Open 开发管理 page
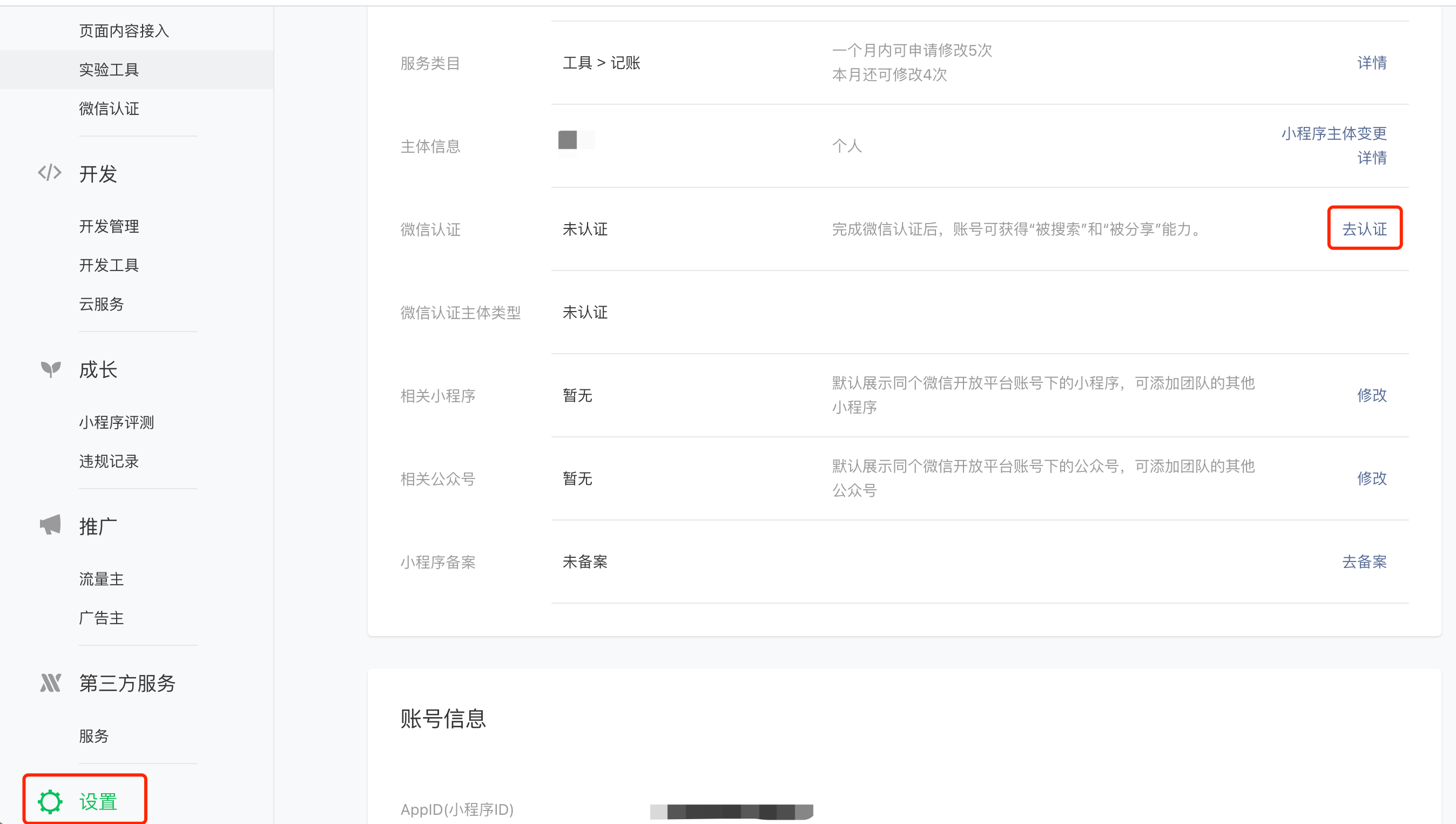 click(x=109, y=226)
